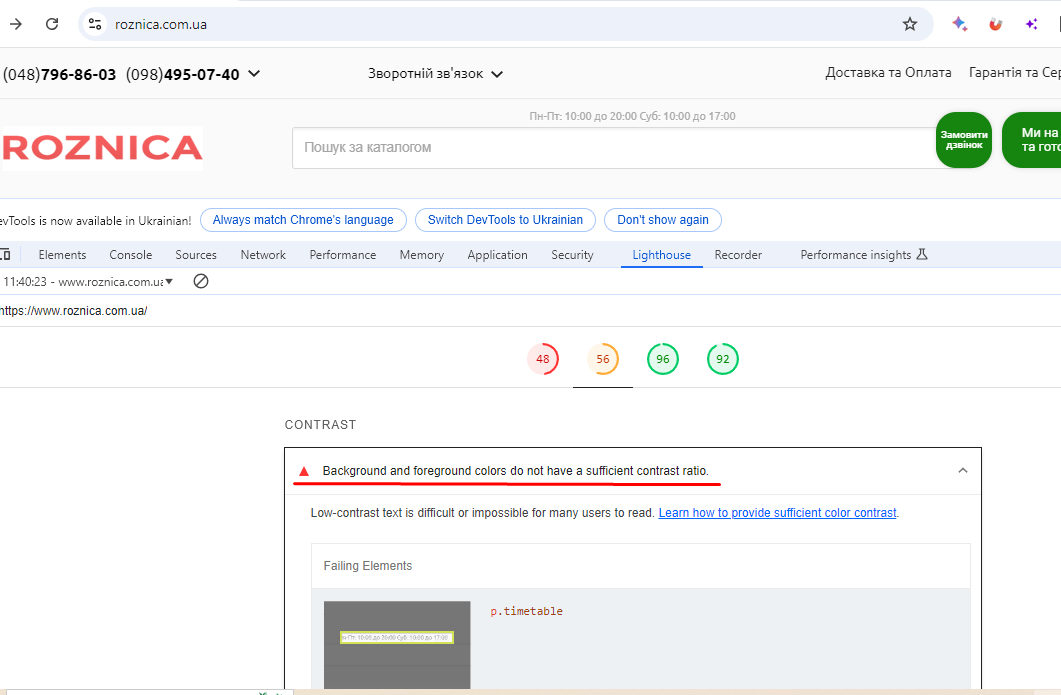Bookmark this page with the star icon
The image size is (1061, 695).
(909, 24)
